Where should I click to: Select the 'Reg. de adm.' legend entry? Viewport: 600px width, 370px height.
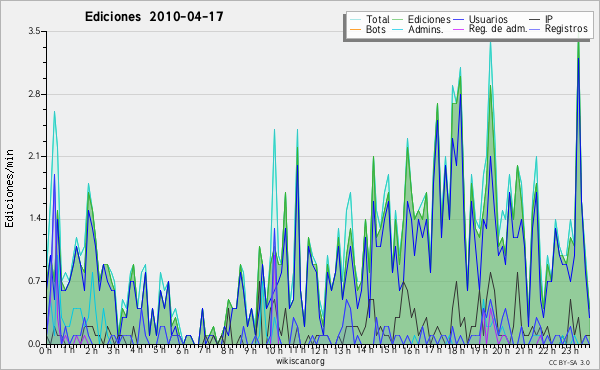point(498,29)
